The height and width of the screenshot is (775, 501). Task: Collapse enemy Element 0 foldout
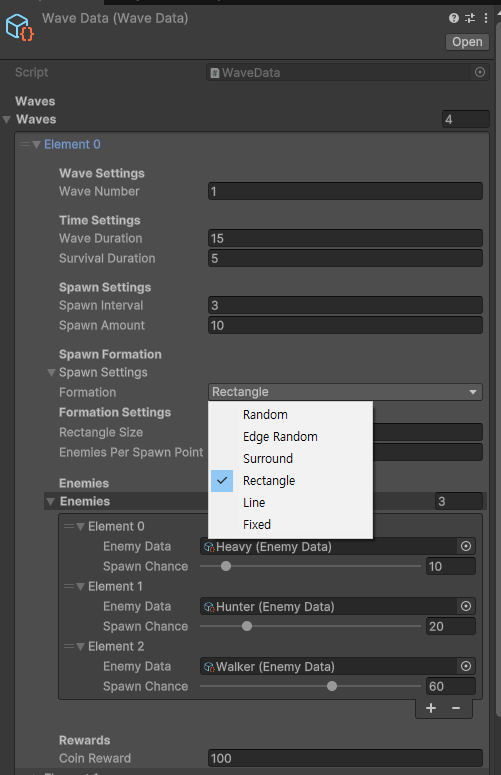point(81,527)
